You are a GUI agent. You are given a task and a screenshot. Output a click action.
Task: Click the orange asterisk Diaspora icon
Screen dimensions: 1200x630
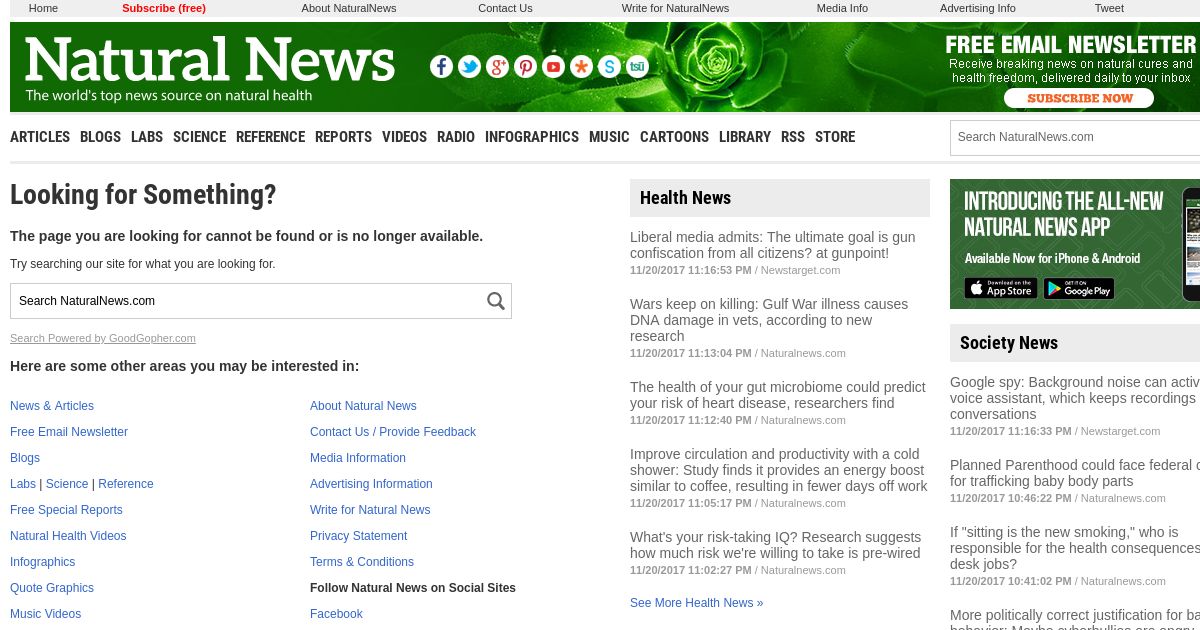pyautogui.click(x=581, y=67)
